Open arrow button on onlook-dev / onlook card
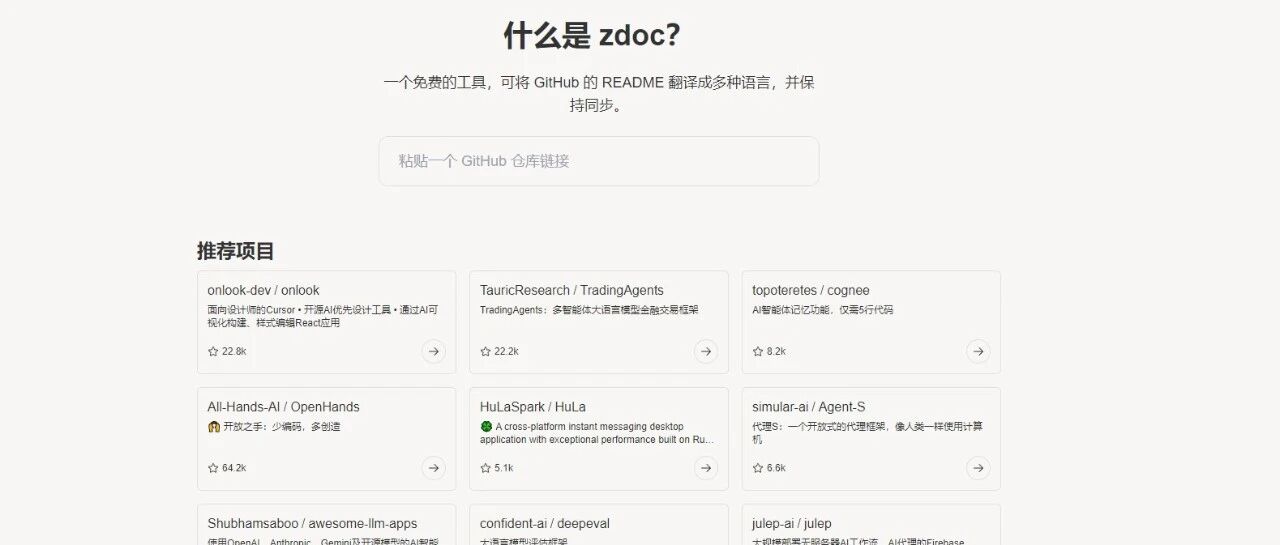The height and width of the screenshot is (545, 1280). click(x=433, y=351)
